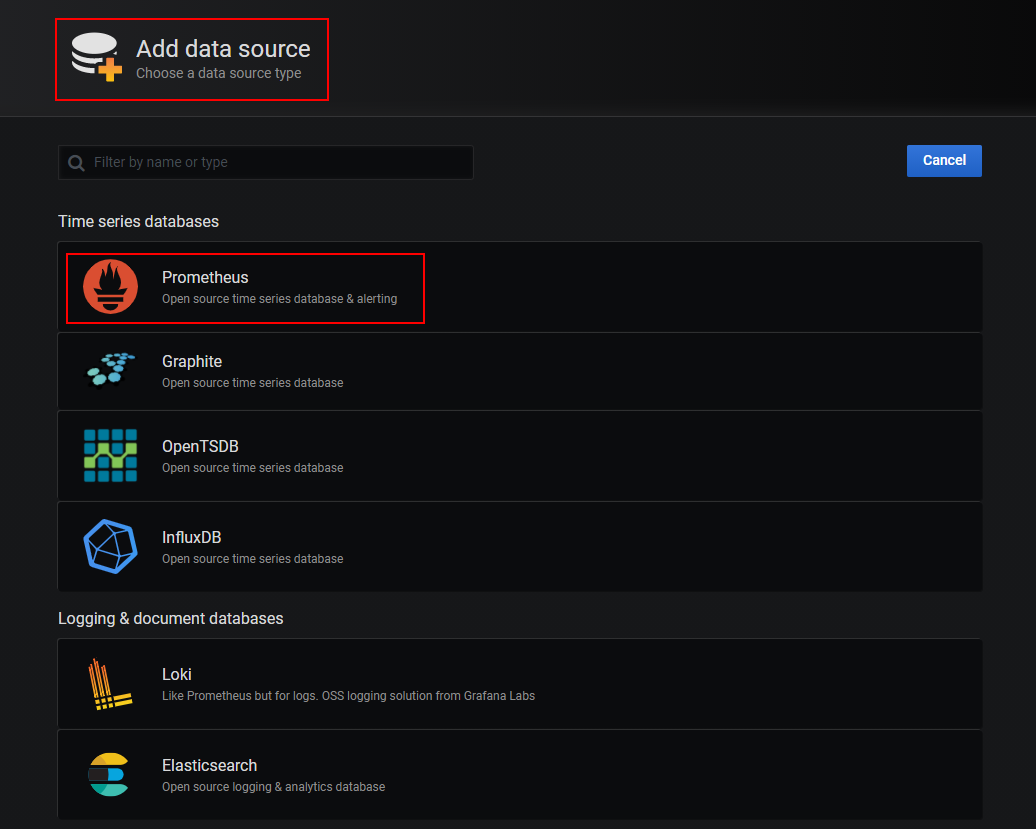Choose the OpenTSDB data source name
The height and width of the screenshot is (829, 1036).
[200, 447]
